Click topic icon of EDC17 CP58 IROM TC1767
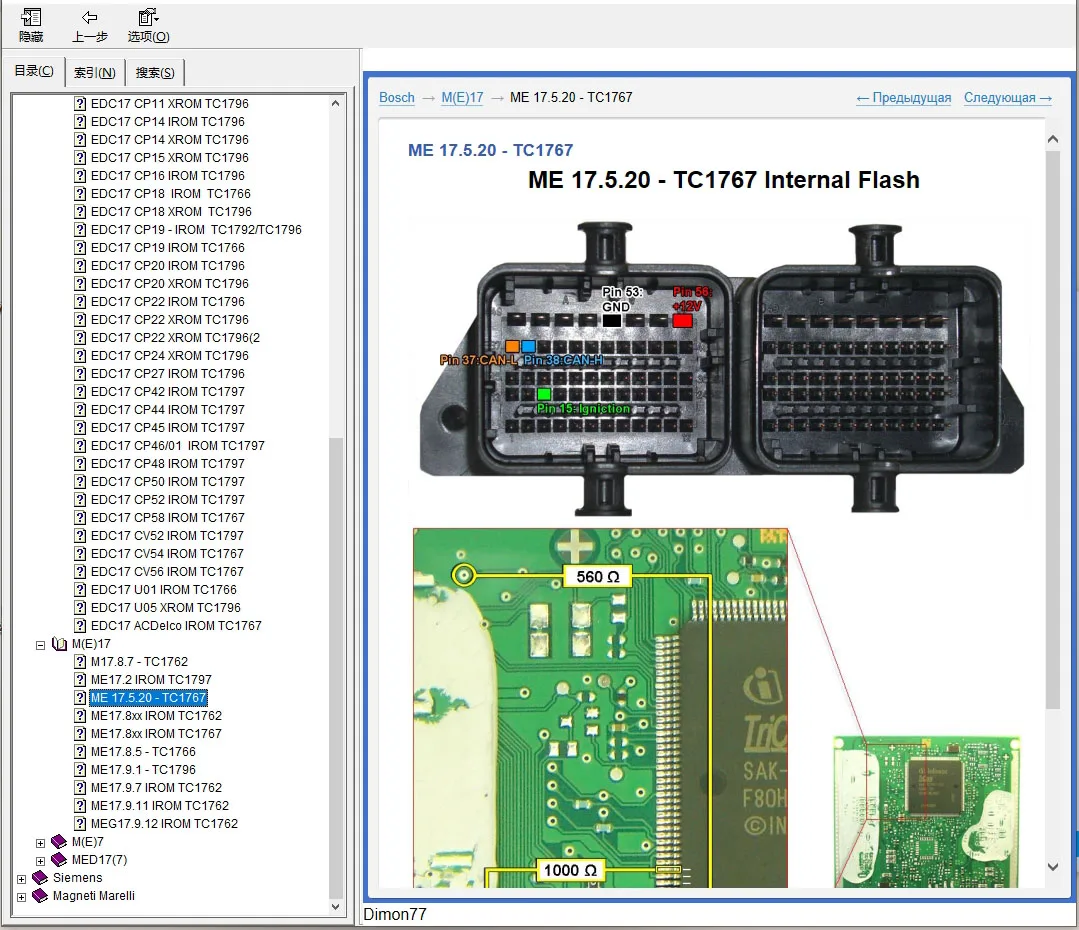The image size is (1079, 930). (81, 518)
